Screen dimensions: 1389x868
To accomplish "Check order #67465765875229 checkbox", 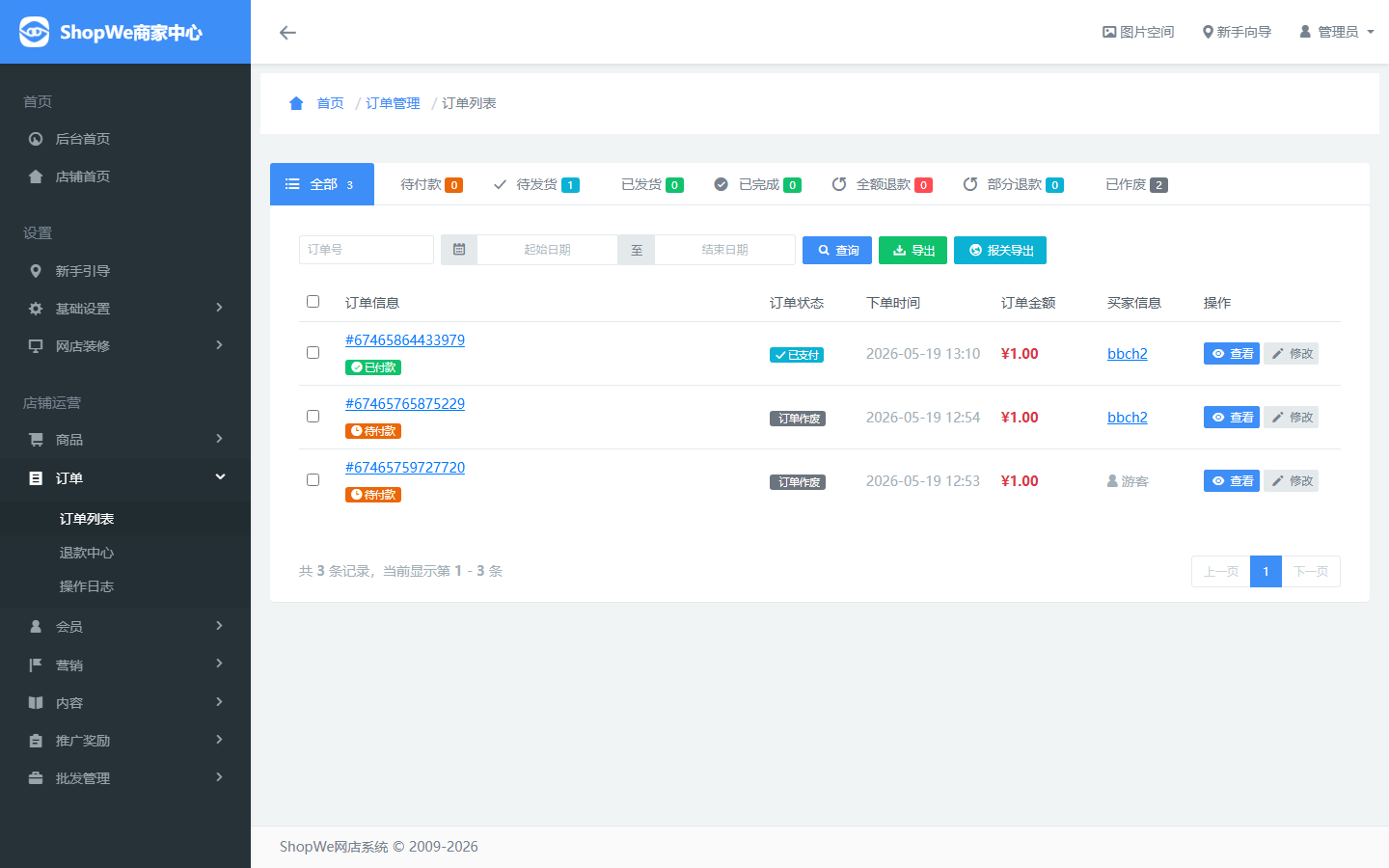I will [x=313, y=417].
